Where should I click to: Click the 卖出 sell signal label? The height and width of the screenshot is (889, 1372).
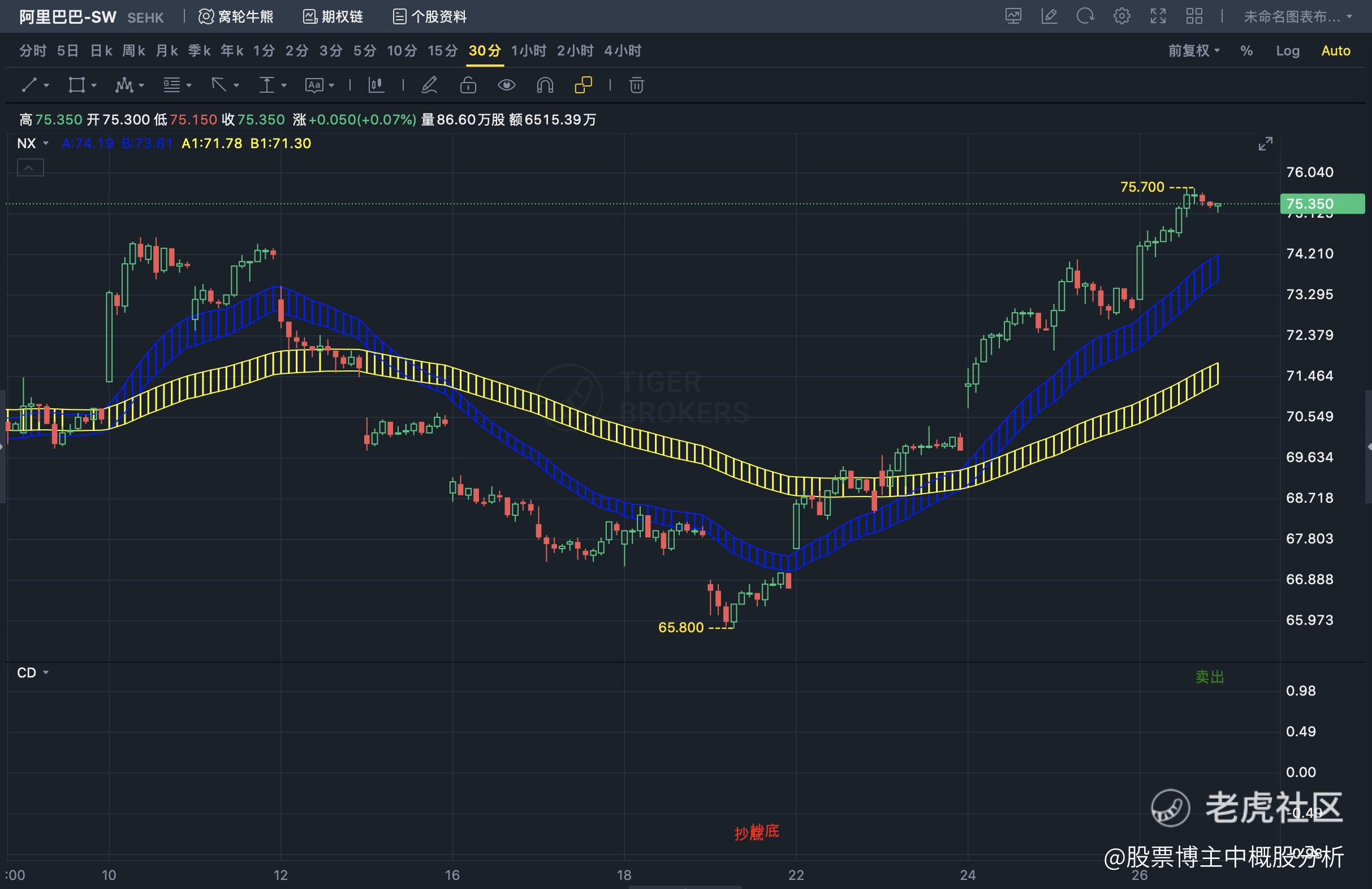1210,677
